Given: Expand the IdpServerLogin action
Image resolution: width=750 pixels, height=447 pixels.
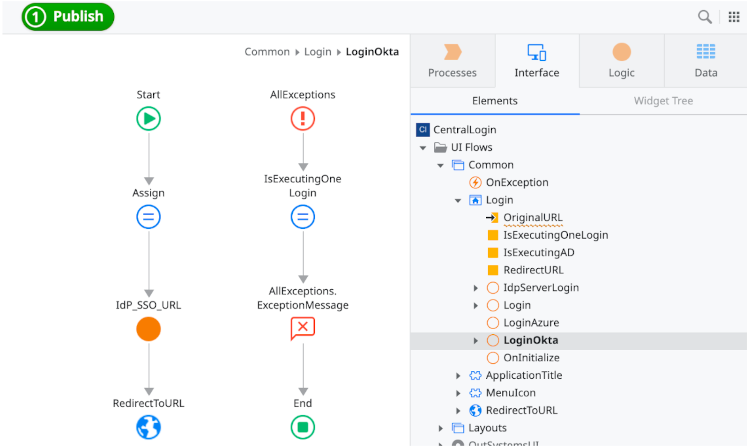Looking at the screenshot, I should [475, 288].
